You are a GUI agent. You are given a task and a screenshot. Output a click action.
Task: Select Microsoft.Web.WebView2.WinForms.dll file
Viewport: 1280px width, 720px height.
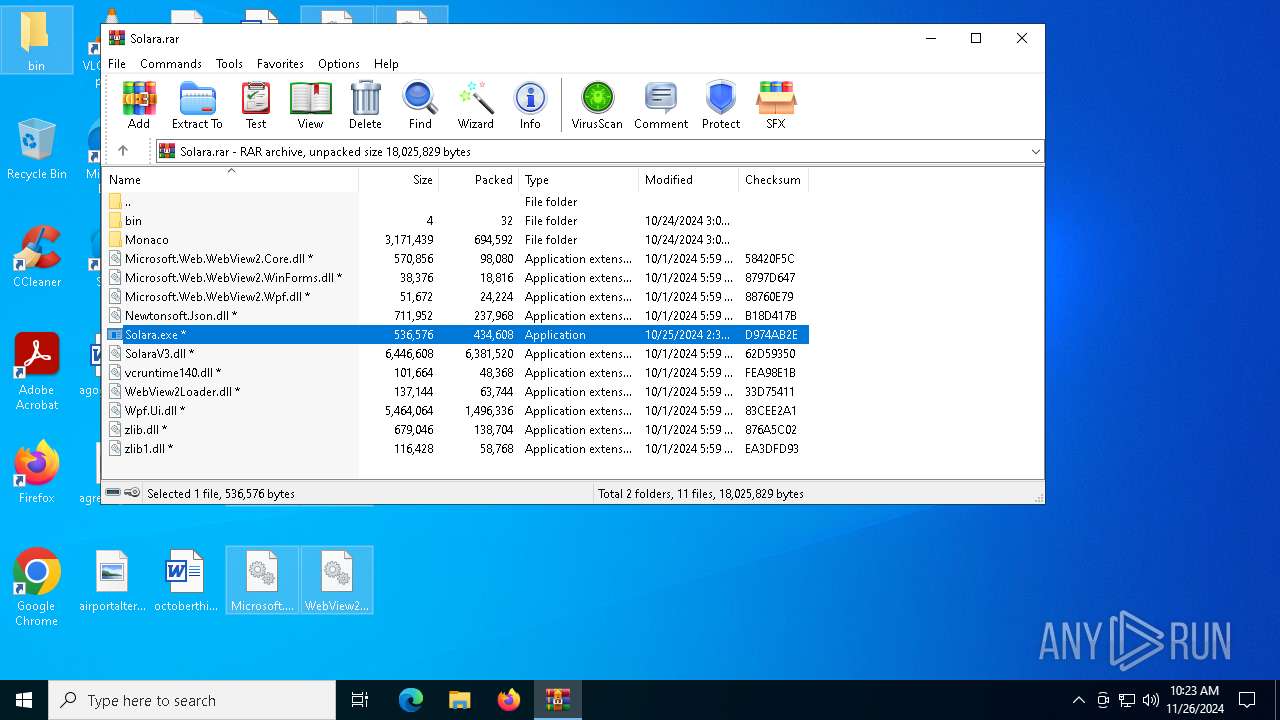coord(456,278)
